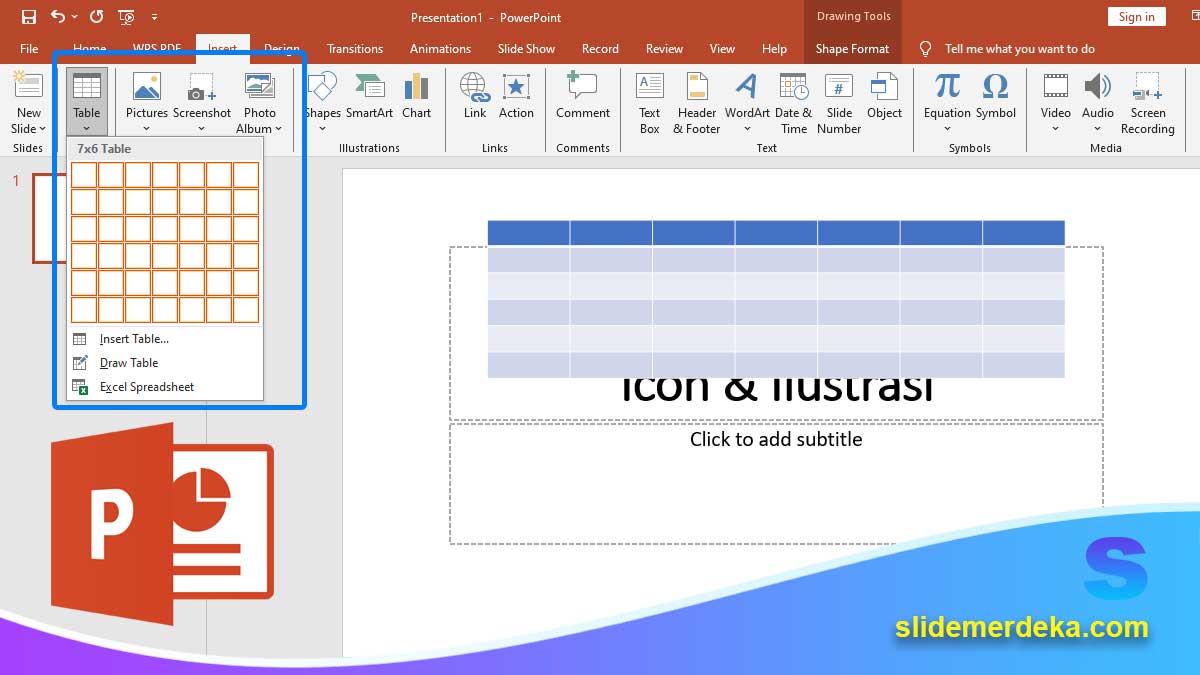This screenshot has width=1200, height=675.
Task: Open Header & Footer dialog
Action: click(x=697, y=103)
